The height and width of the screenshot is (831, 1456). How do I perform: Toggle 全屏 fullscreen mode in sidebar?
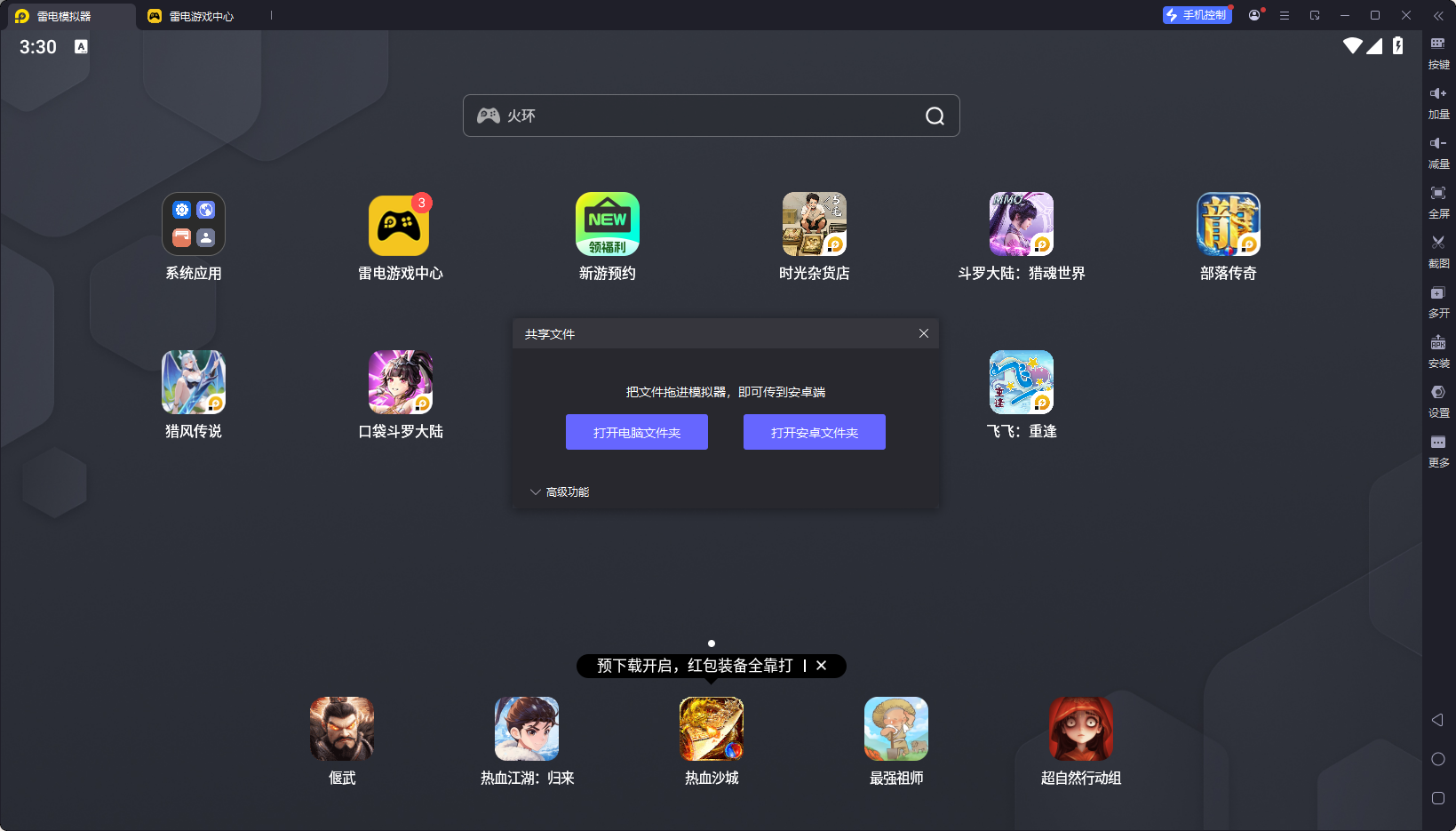(1438, 202)
